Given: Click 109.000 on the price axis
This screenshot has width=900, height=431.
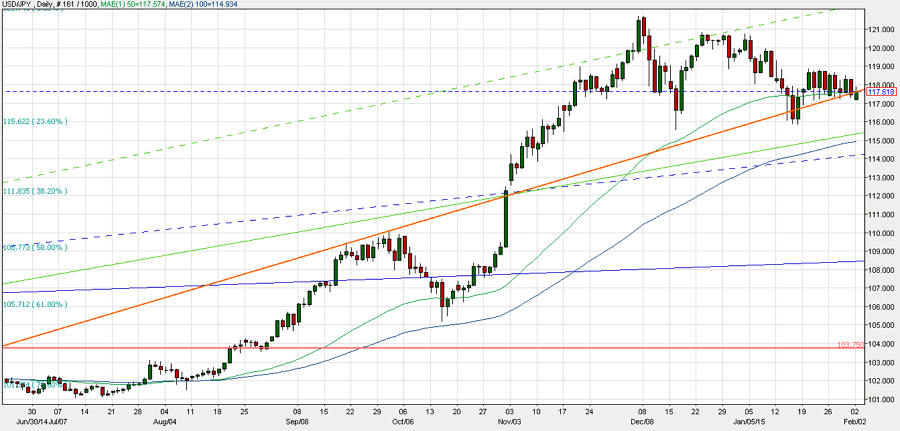Looking at the screenshot, I should pyautogui.click(x=882, y=251).
